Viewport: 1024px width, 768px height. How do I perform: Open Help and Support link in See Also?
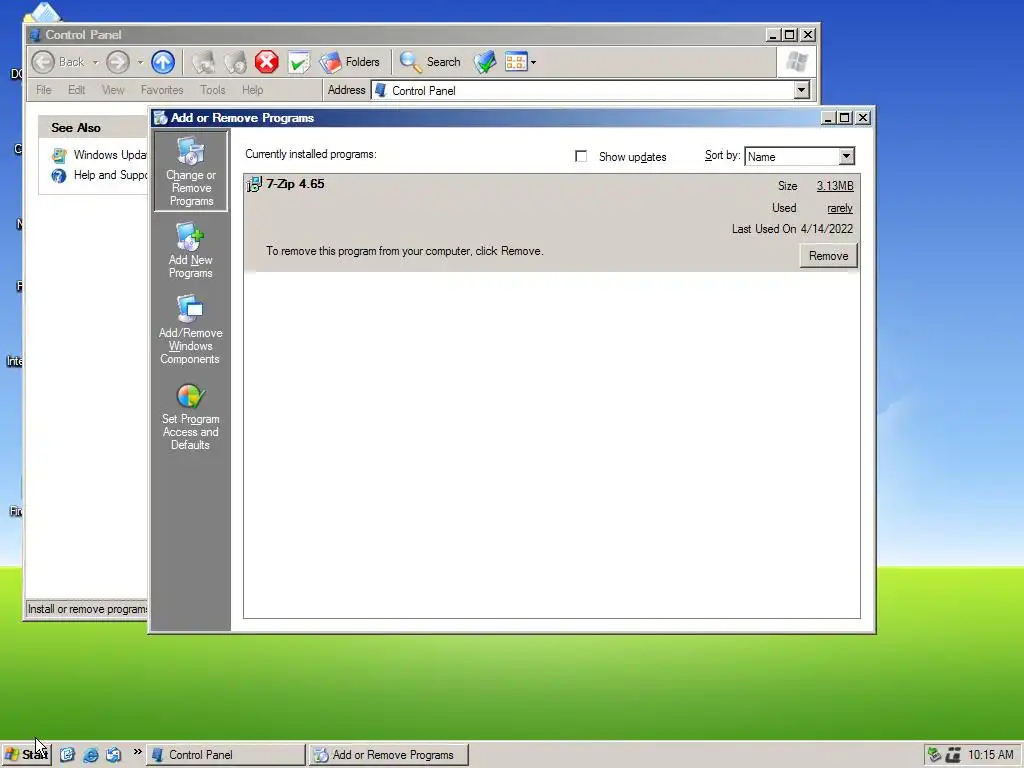[x=110, y=175]
